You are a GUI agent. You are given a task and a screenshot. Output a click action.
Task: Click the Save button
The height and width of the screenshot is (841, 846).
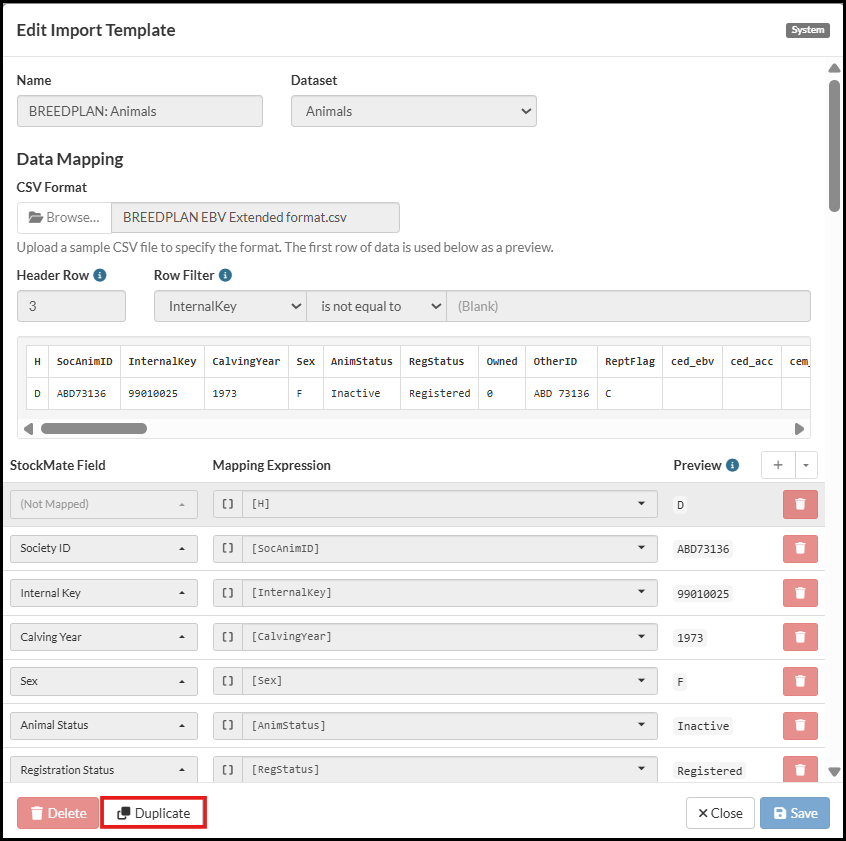point(795,813)
